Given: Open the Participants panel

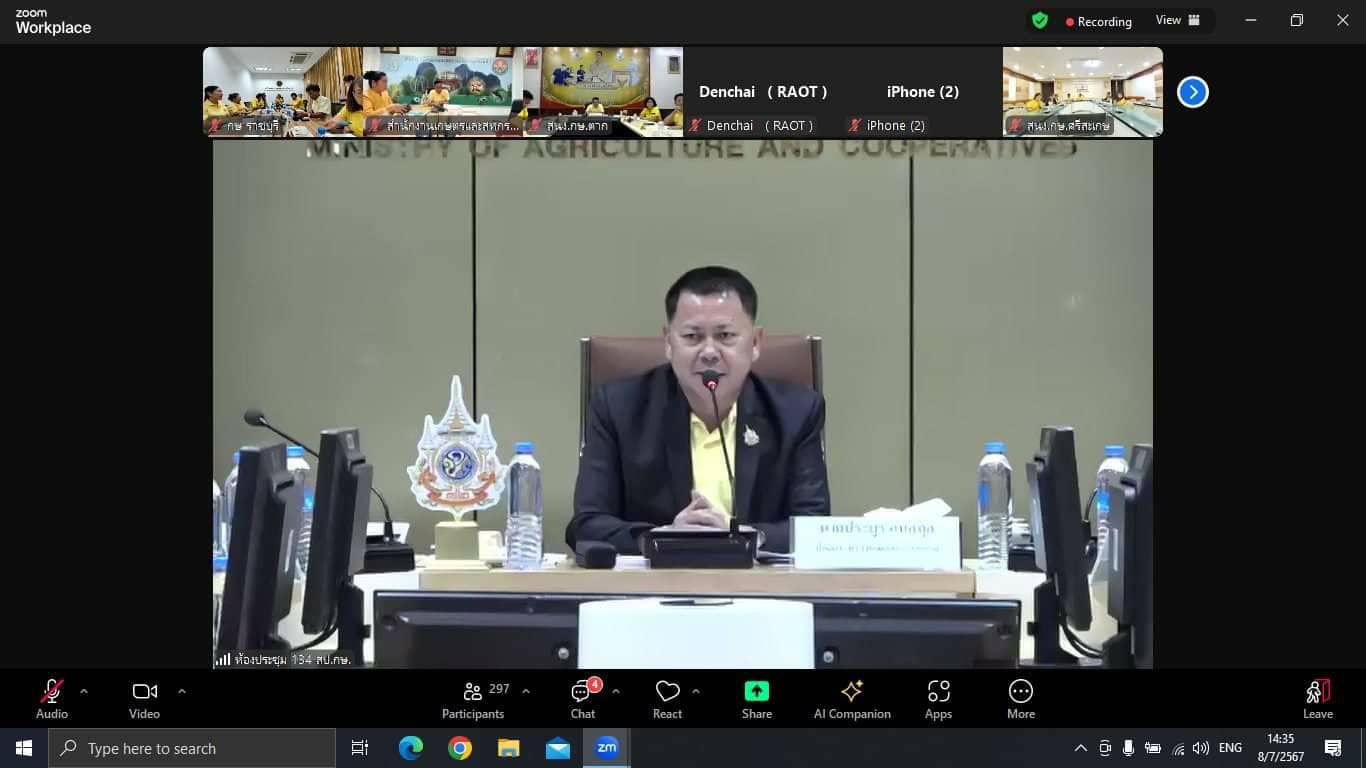Looking at the screenshot, I should tap(473, 698).
